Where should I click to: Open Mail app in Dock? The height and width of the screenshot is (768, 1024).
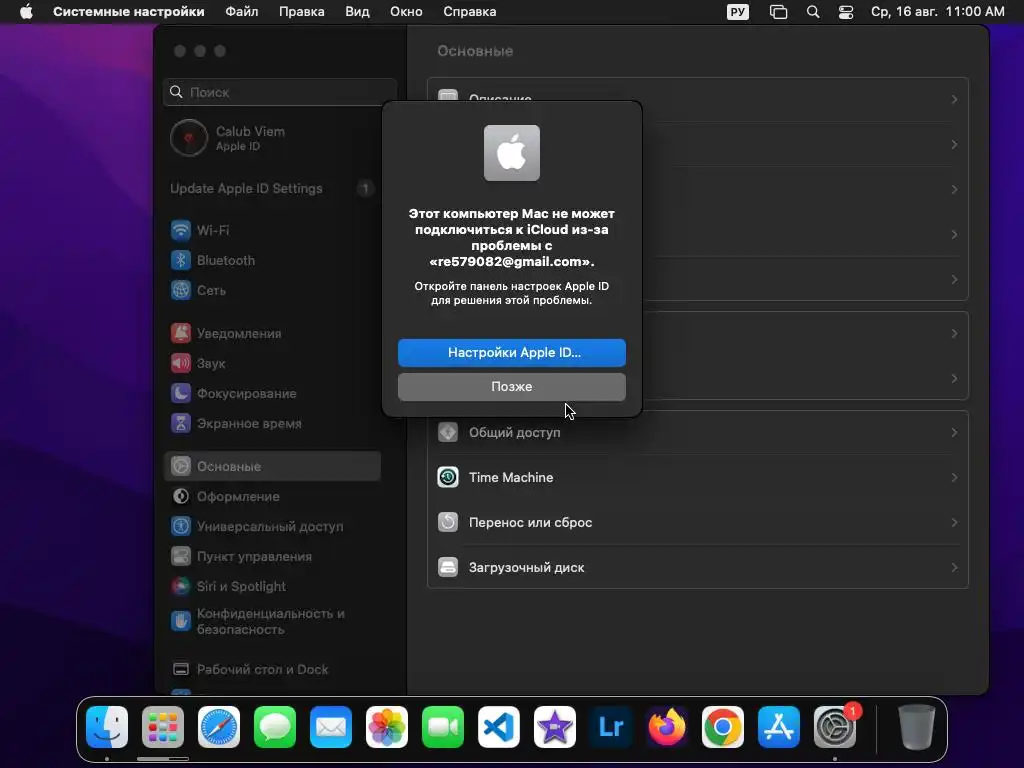331,727
